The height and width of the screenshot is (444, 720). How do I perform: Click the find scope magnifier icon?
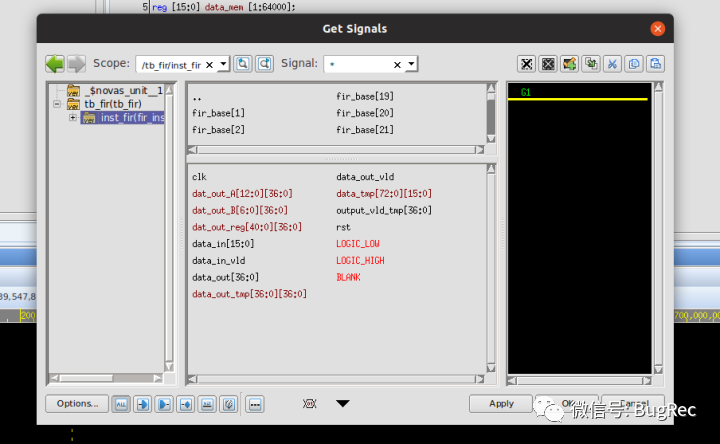(x=243, y=64)
